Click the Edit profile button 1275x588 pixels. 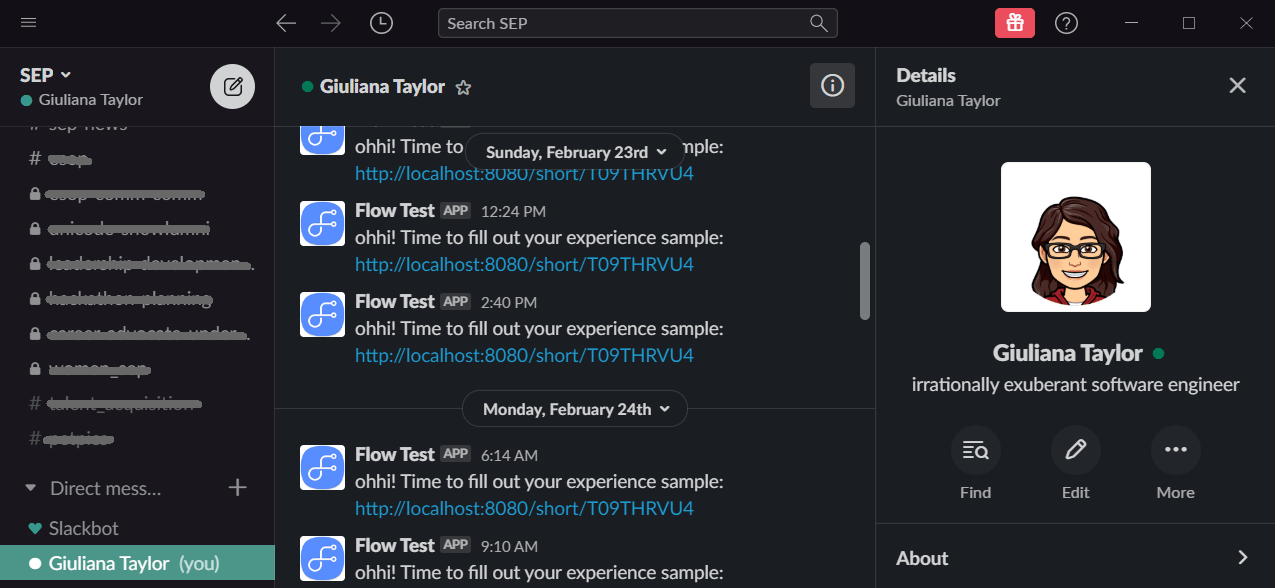pos(1075,450)
